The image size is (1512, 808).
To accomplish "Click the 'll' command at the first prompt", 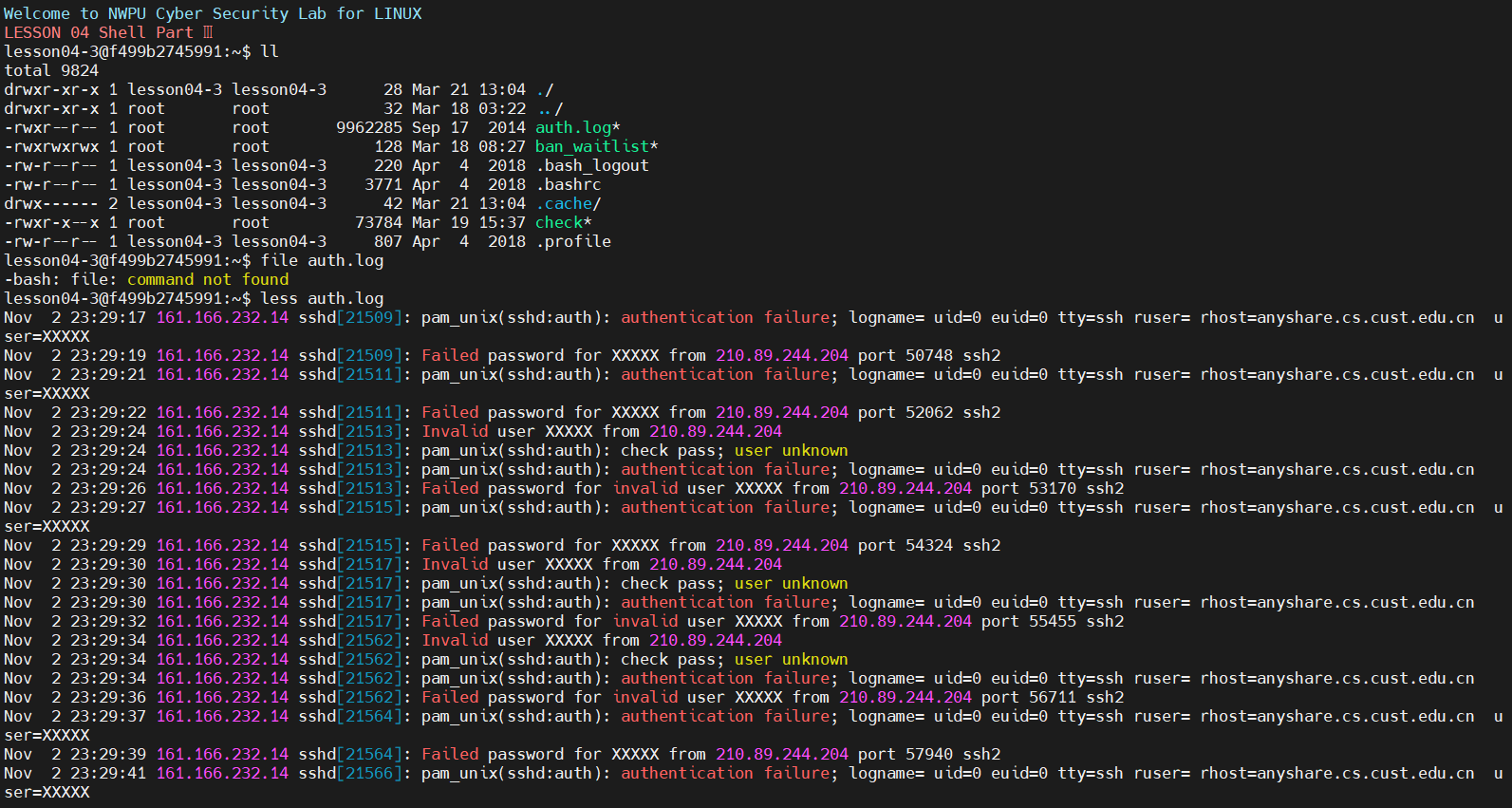I will [270, 51].
